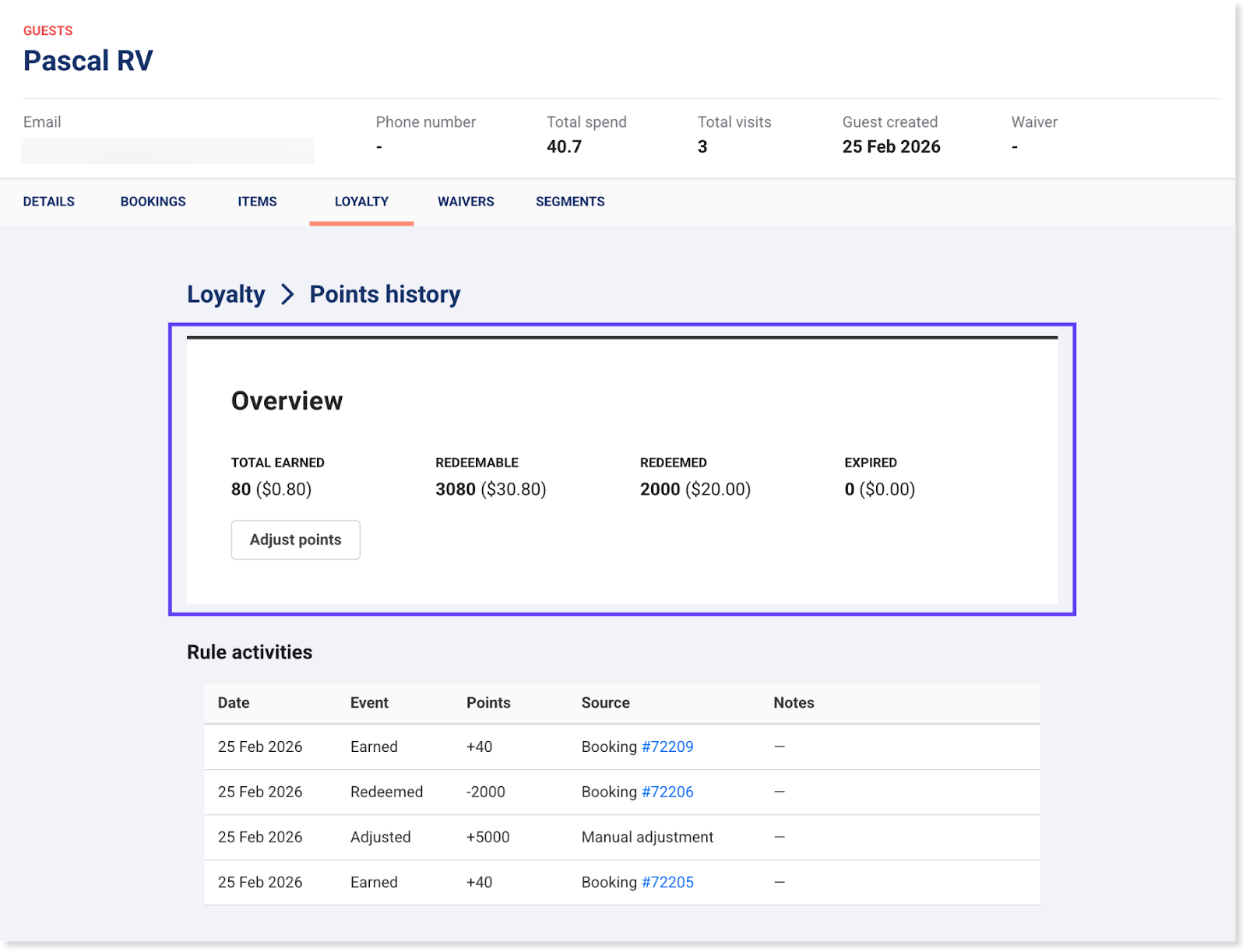1246x952 pixels.
Task: Open booking #72206 link
Action: 667,792
